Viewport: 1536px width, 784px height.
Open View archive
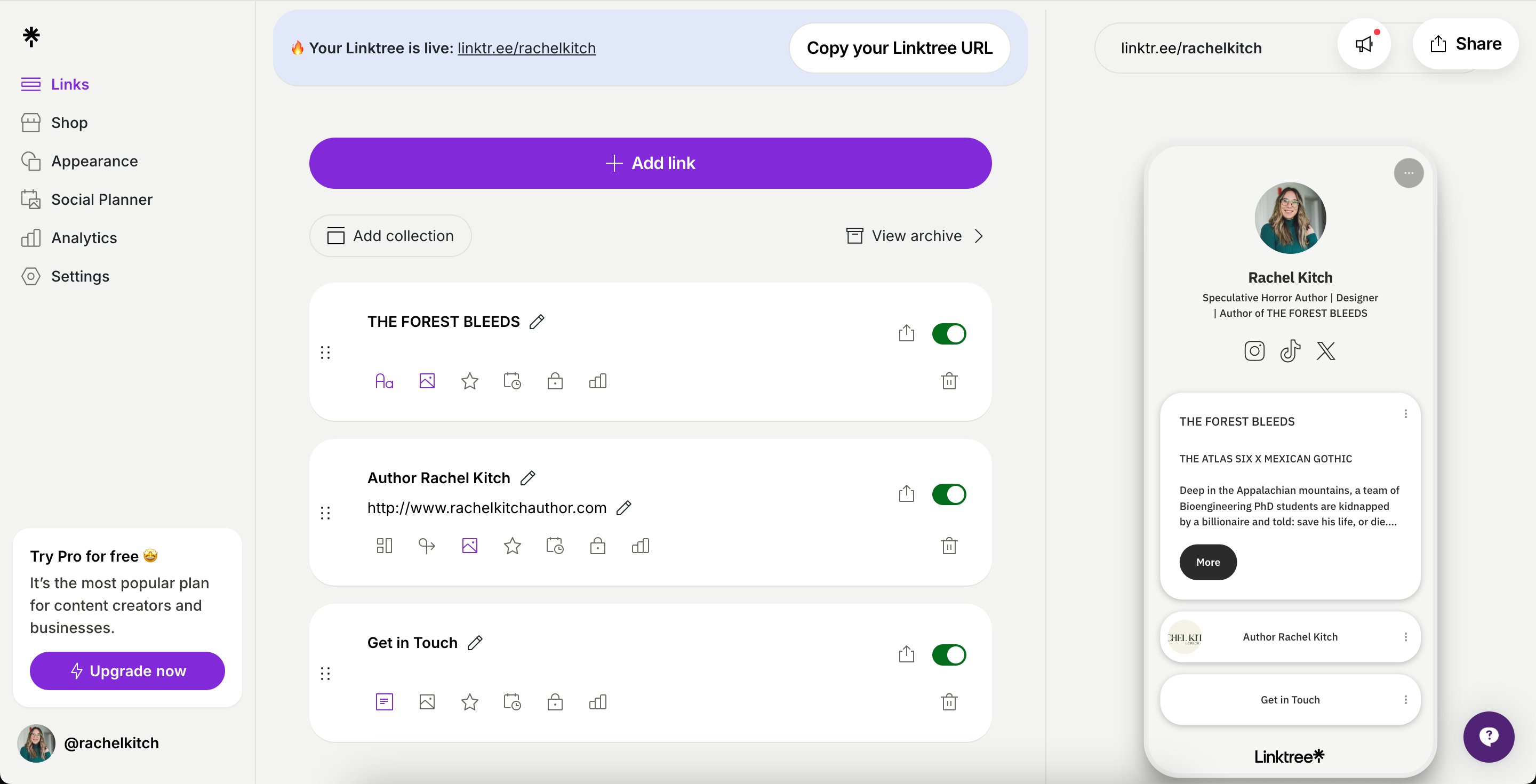click(x=915, y=236)
